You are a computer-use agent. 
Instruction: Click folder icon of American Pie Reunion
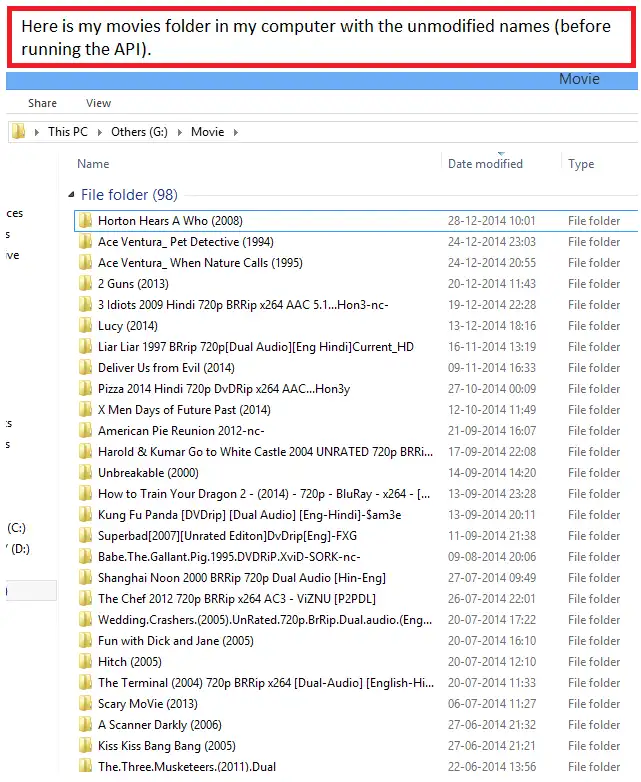[x=86, y=430]
